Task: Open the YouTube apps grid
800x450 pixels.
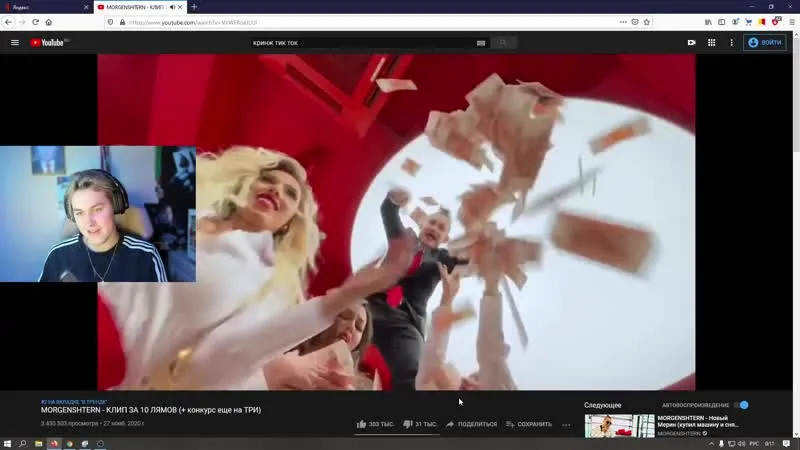Action: point(711,43)
